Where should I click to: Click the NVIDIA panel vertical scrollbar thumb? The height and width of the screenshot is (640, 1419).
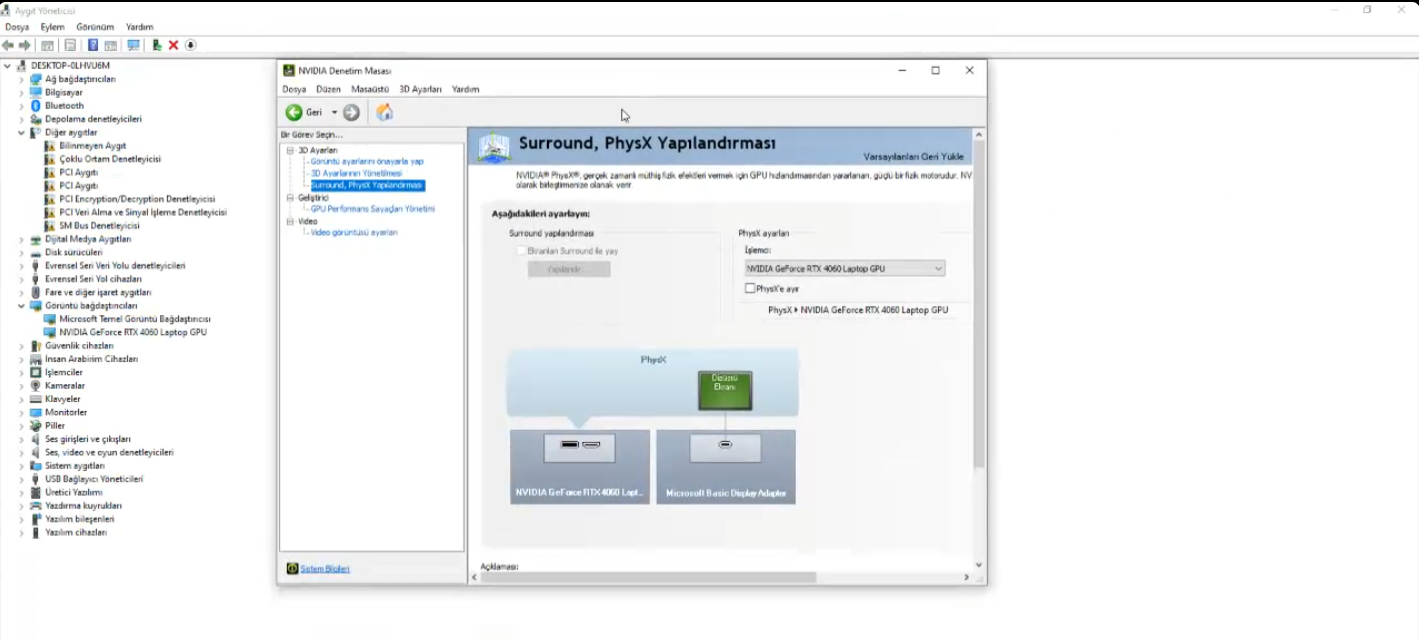click(x=979, y=303)
